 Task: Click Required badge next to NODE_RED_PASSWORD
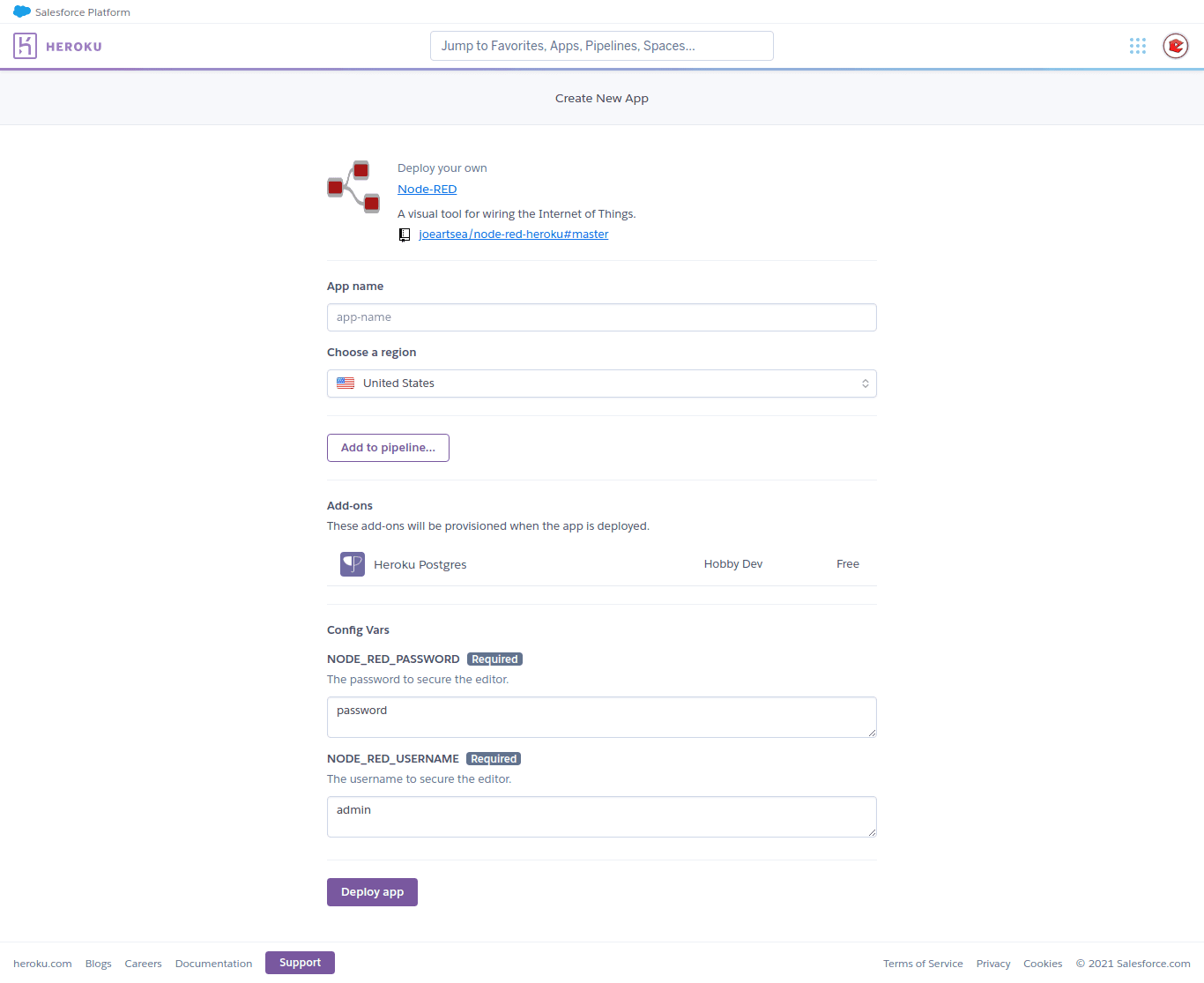(x=494, y=659)
